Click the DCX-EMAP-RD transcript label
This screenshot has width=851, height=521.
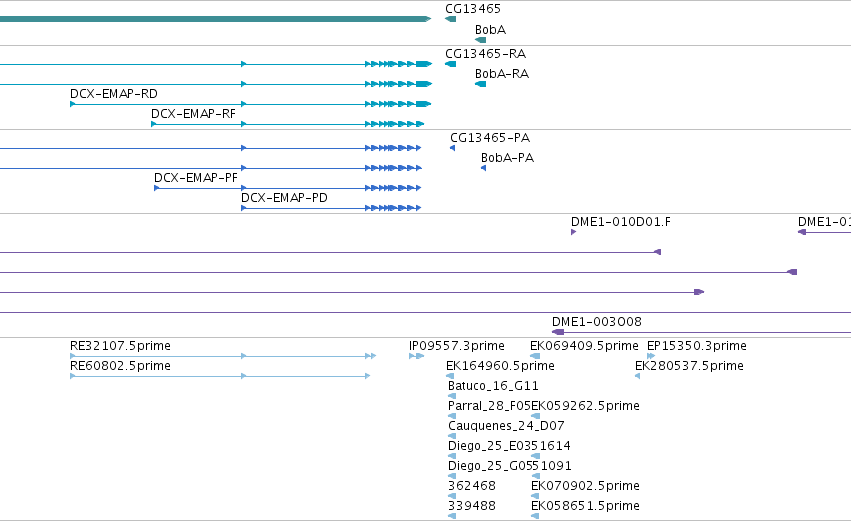[x=113, y=94]
